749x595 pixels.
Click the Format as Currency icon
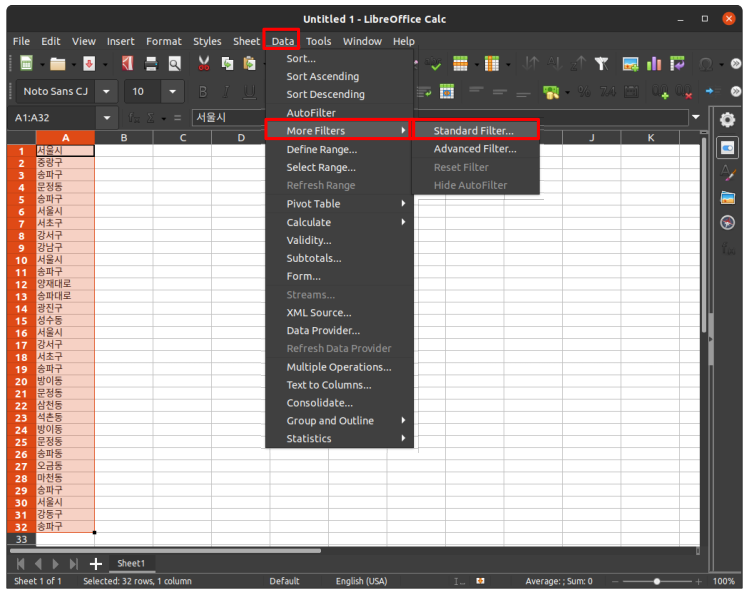click(551, 91)
